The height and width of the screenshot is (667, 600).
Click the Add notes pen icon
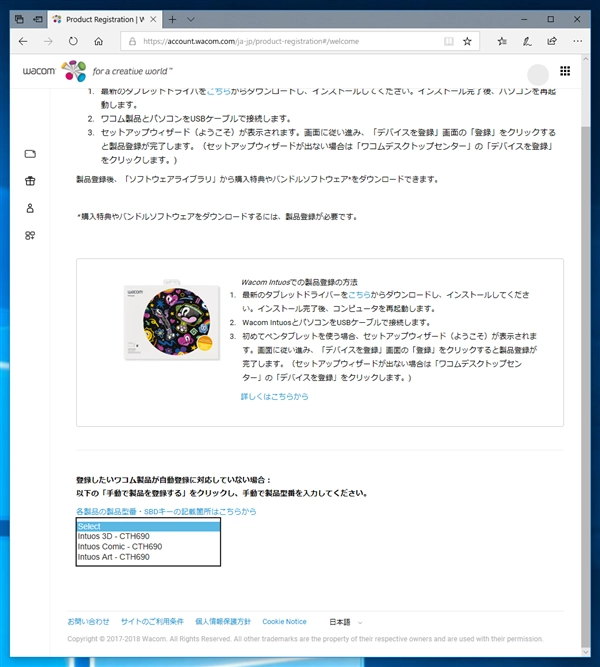coord(527,41)
